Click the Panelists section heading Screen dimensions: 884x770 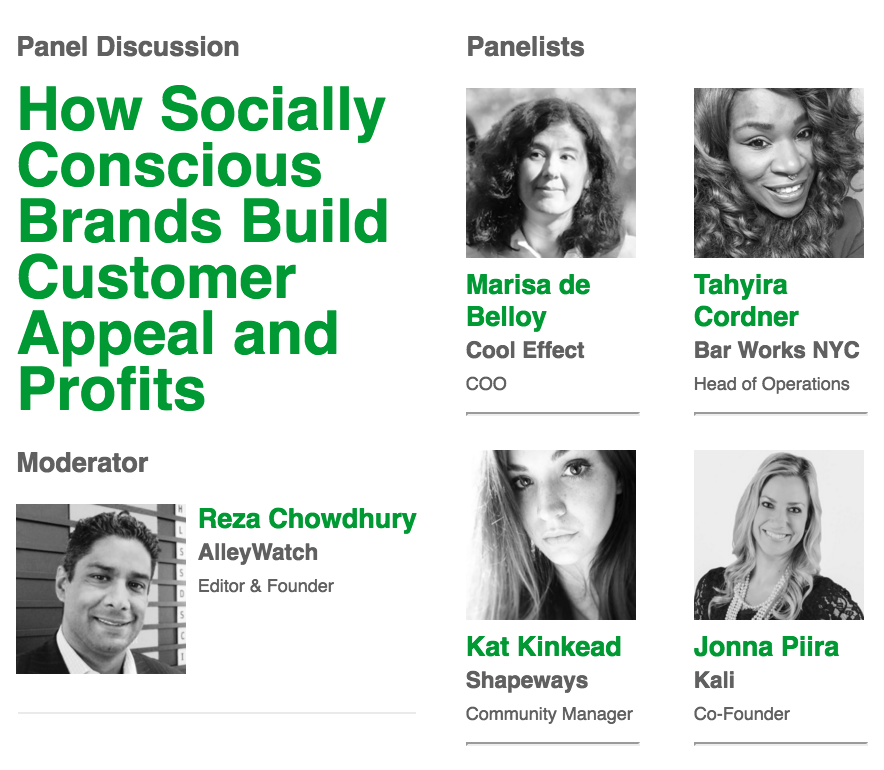tap(525, 47)
